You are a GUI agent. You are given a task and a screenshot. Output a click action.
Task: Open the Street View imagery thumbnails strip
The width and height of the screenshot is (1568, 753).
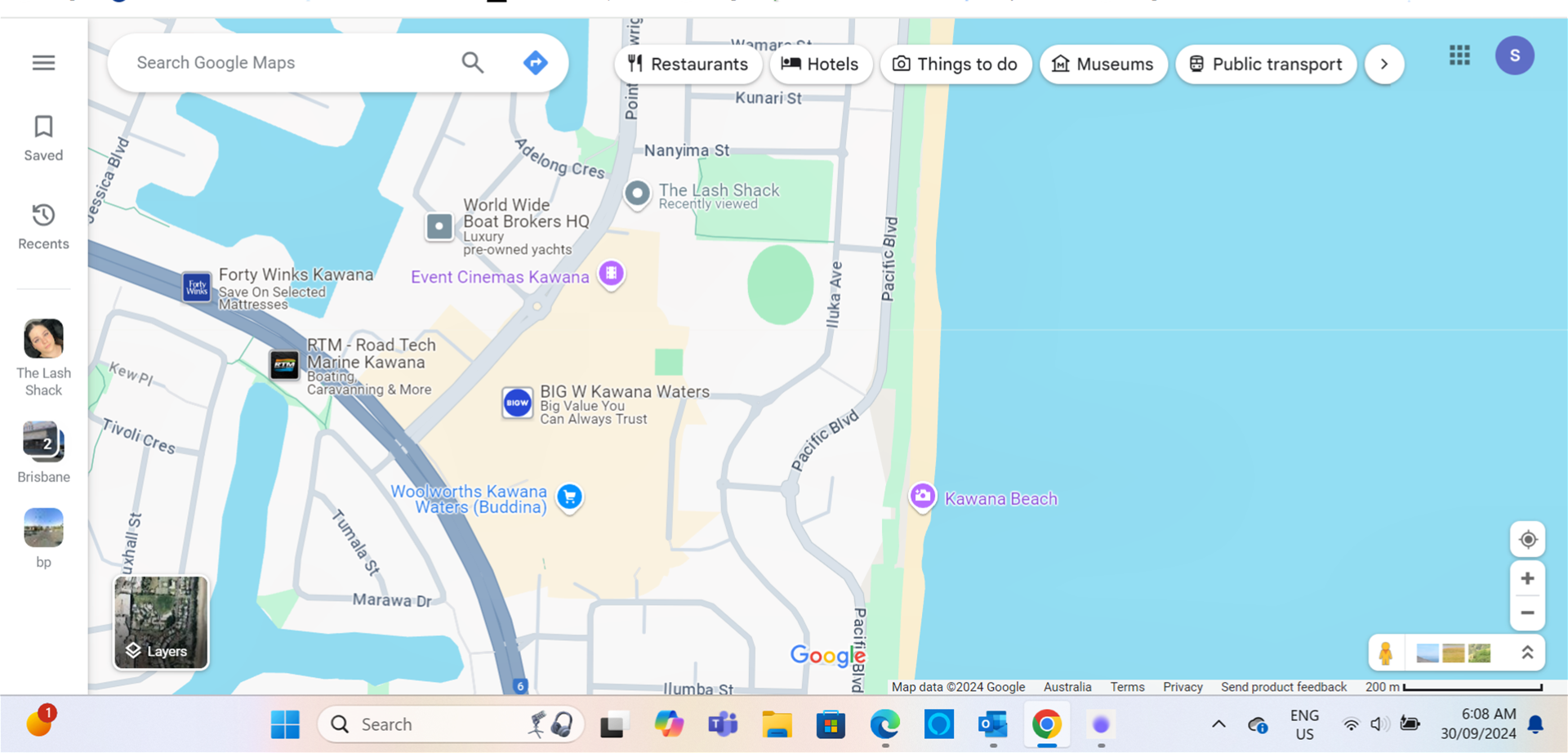point(1453,653)
